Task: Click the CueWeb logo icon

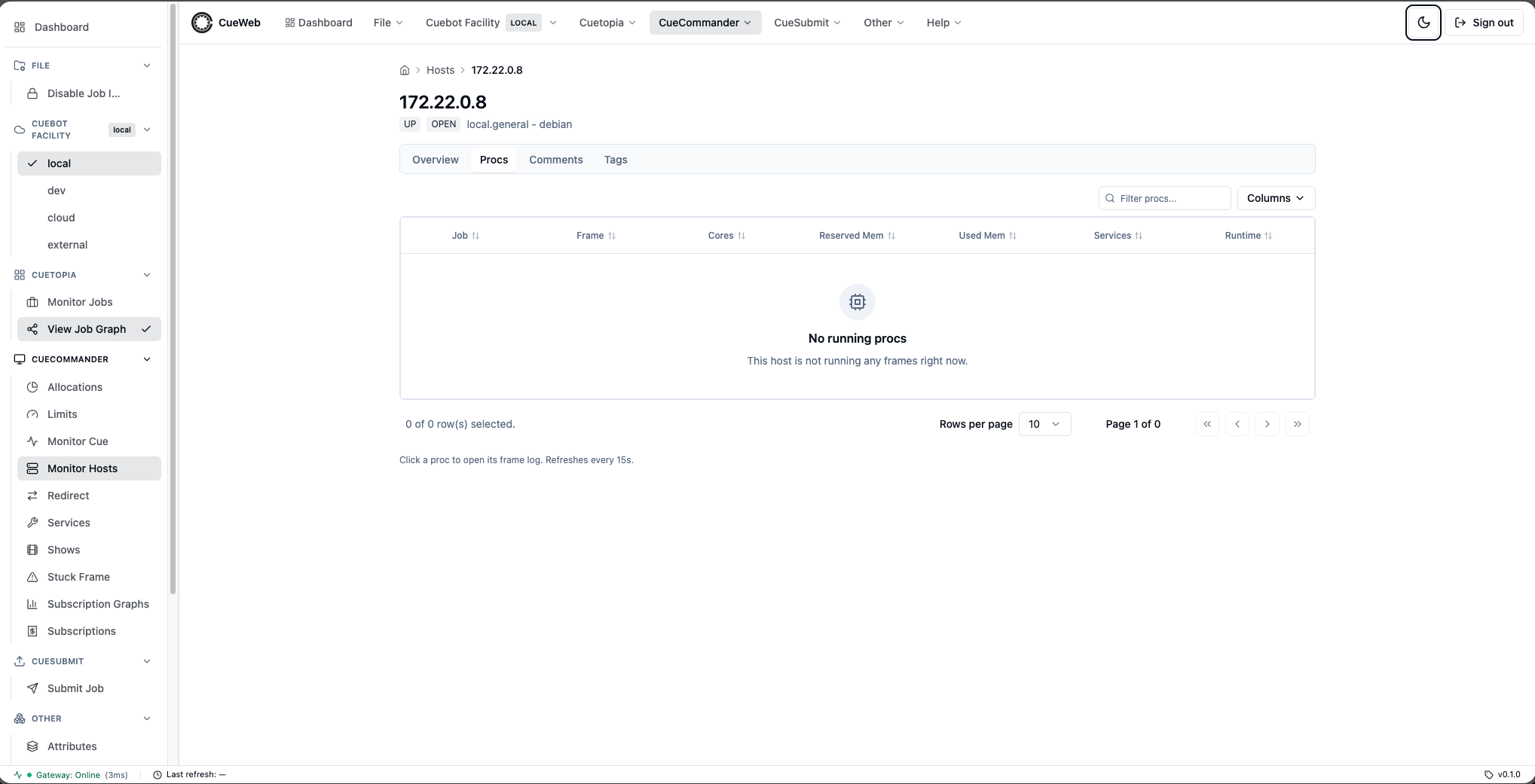Action: point(202,23)
